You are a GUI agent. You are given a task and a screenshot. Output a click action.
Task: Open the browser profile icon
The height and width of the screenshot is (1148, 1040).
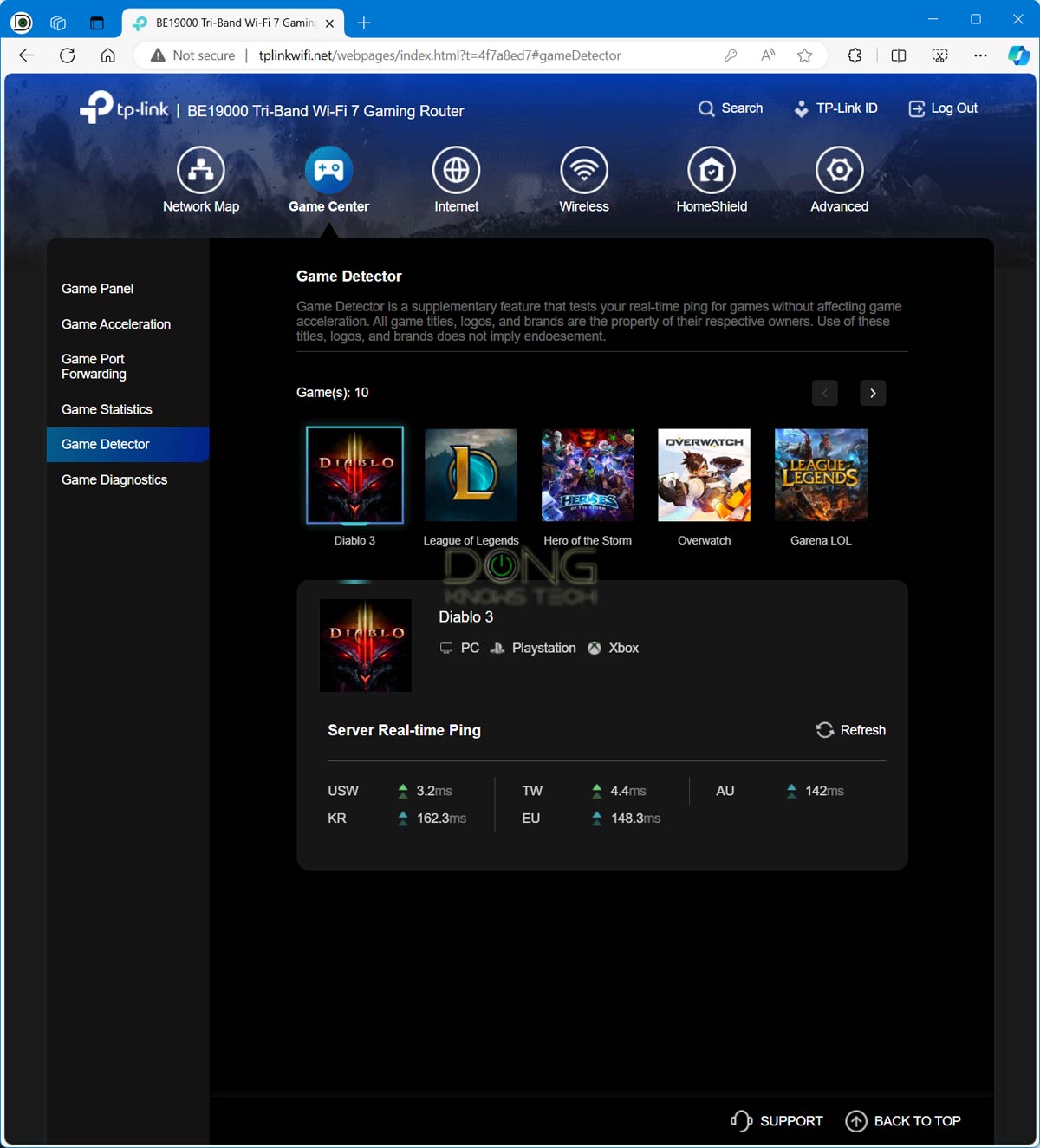point(22,23)
